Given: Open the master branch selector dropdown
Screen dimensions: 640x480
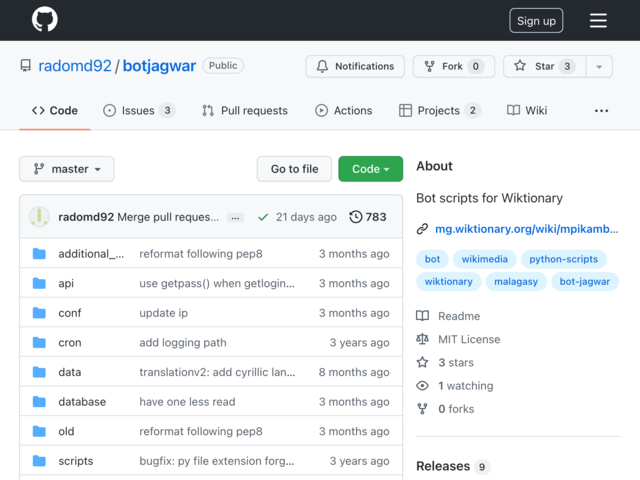Looking at the screenshot, I should pyautogui.click(x=67, y=169).
